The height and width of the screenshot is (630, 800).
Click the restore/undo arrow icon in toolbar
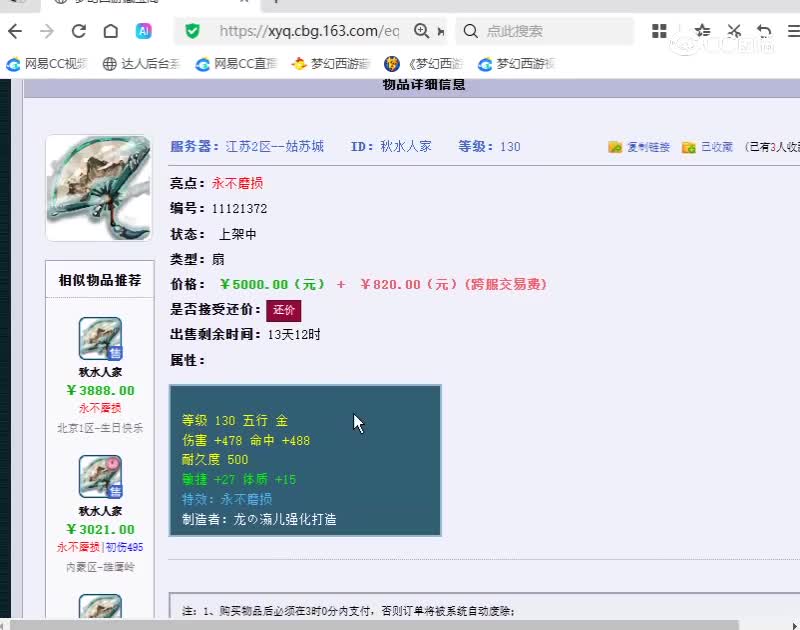pyautogui.click(x=762, y=31)
